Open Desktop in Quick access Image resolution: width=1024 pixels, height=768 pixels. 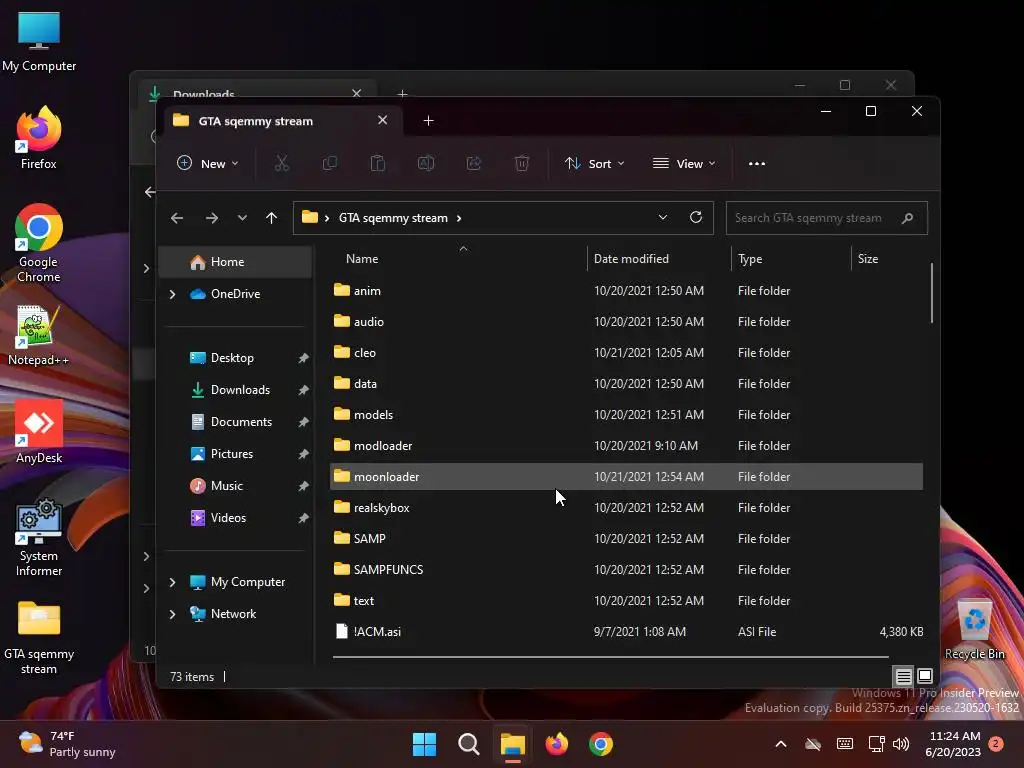coord(232,358)
